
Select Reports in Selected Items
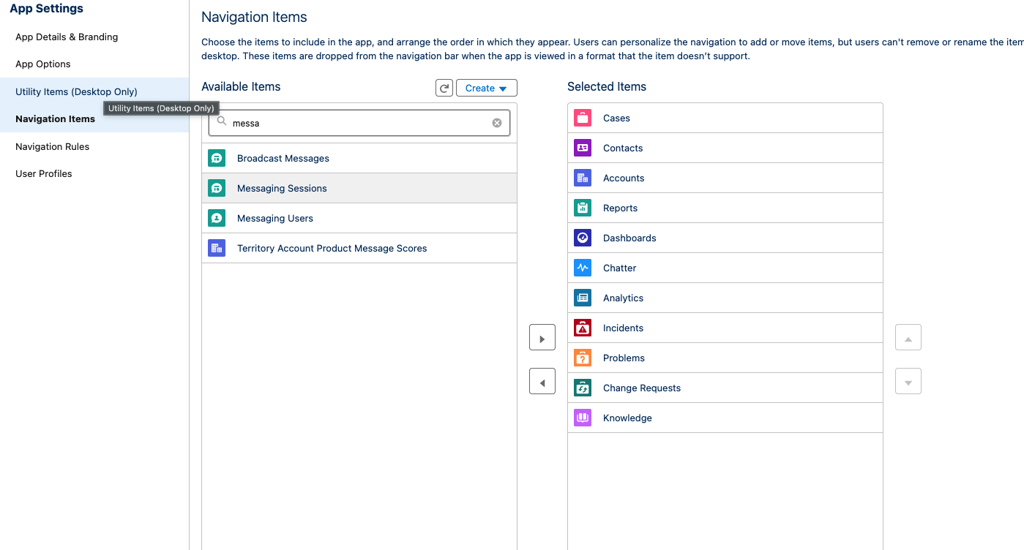[725, 208]
